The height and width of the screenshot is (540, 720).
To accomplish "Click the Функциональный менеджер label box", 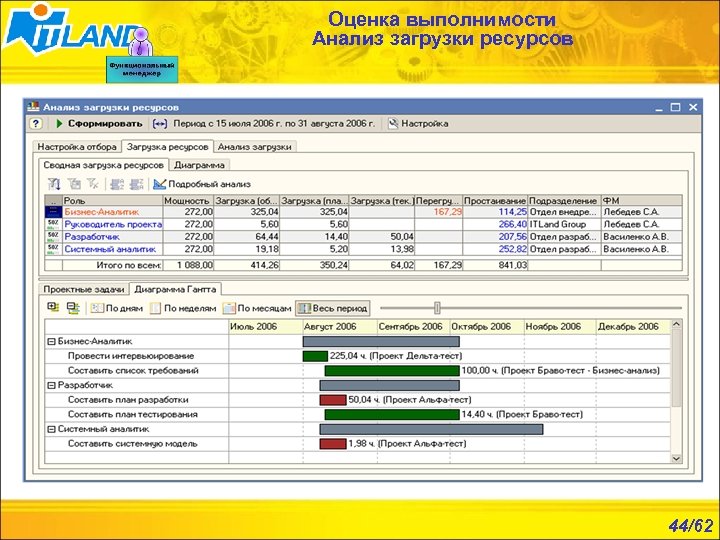I will coord(142,69).
